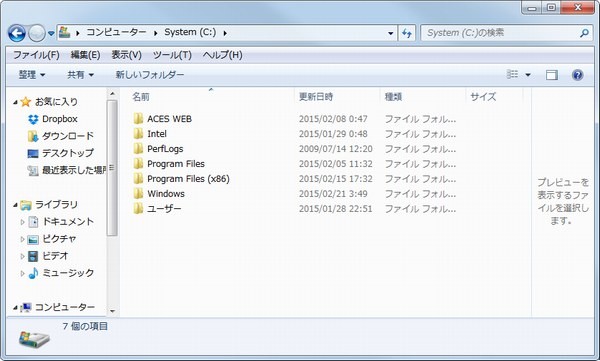
Task: Collapse the コンピューター tree node
Action: tap(15, 307)
